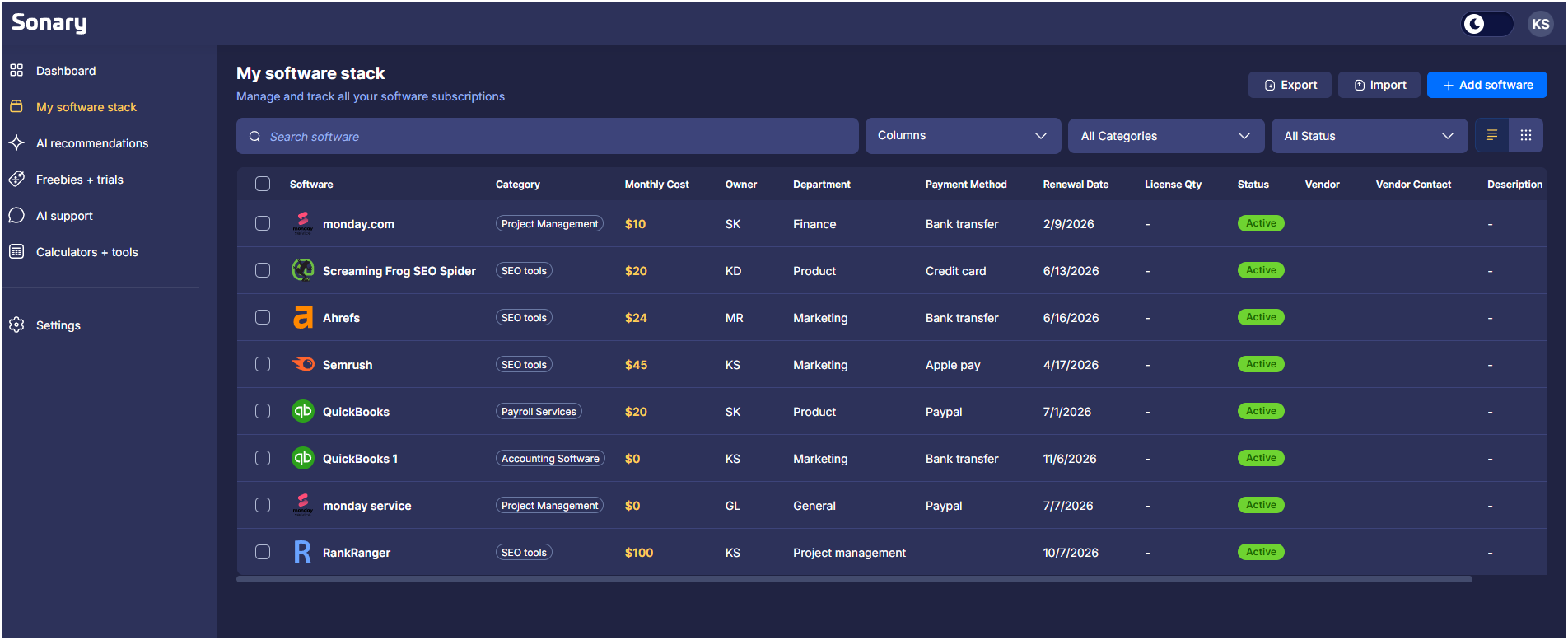Go to Freebies + trials
Image resolution: width=1568 pixels, height=640 pixels.
80,180
